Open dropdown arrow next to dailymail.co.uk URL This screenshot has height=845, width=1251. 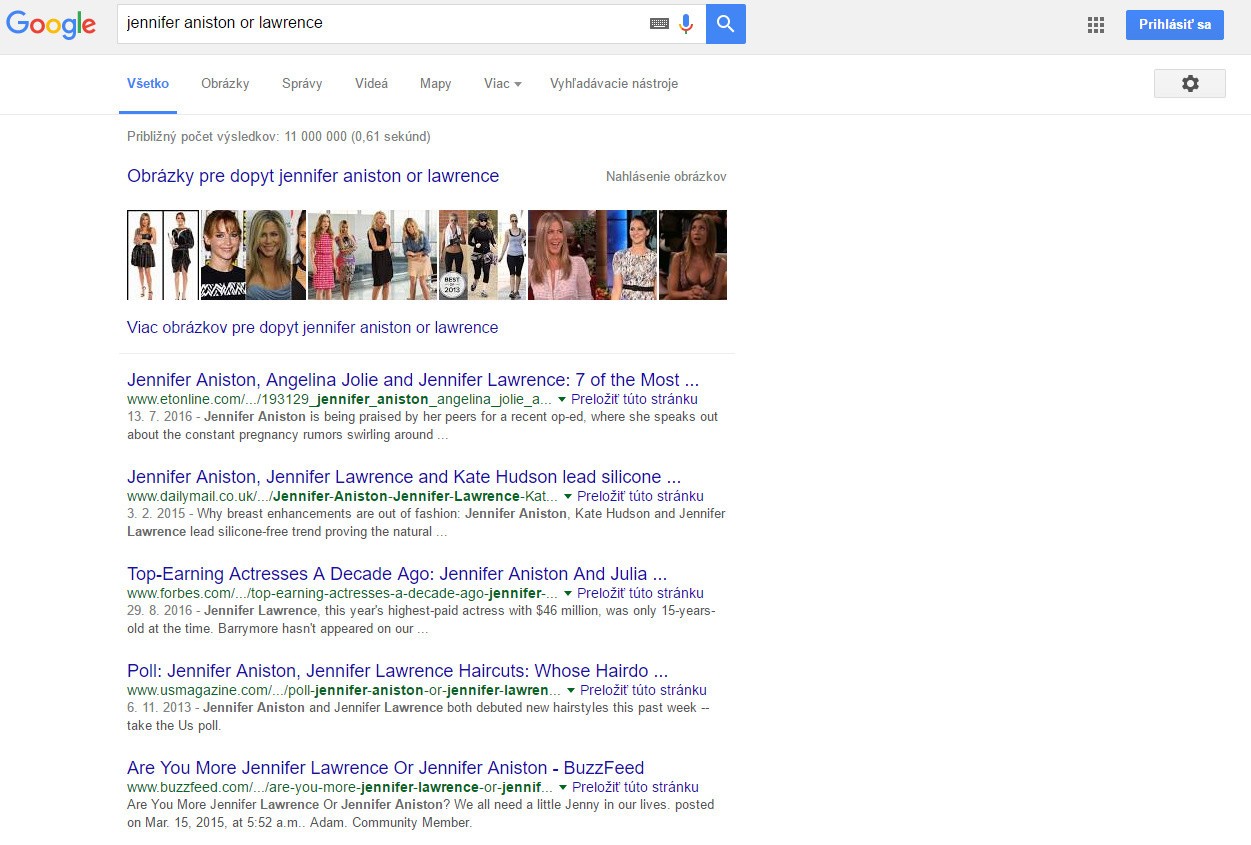(x=568, y=496)
